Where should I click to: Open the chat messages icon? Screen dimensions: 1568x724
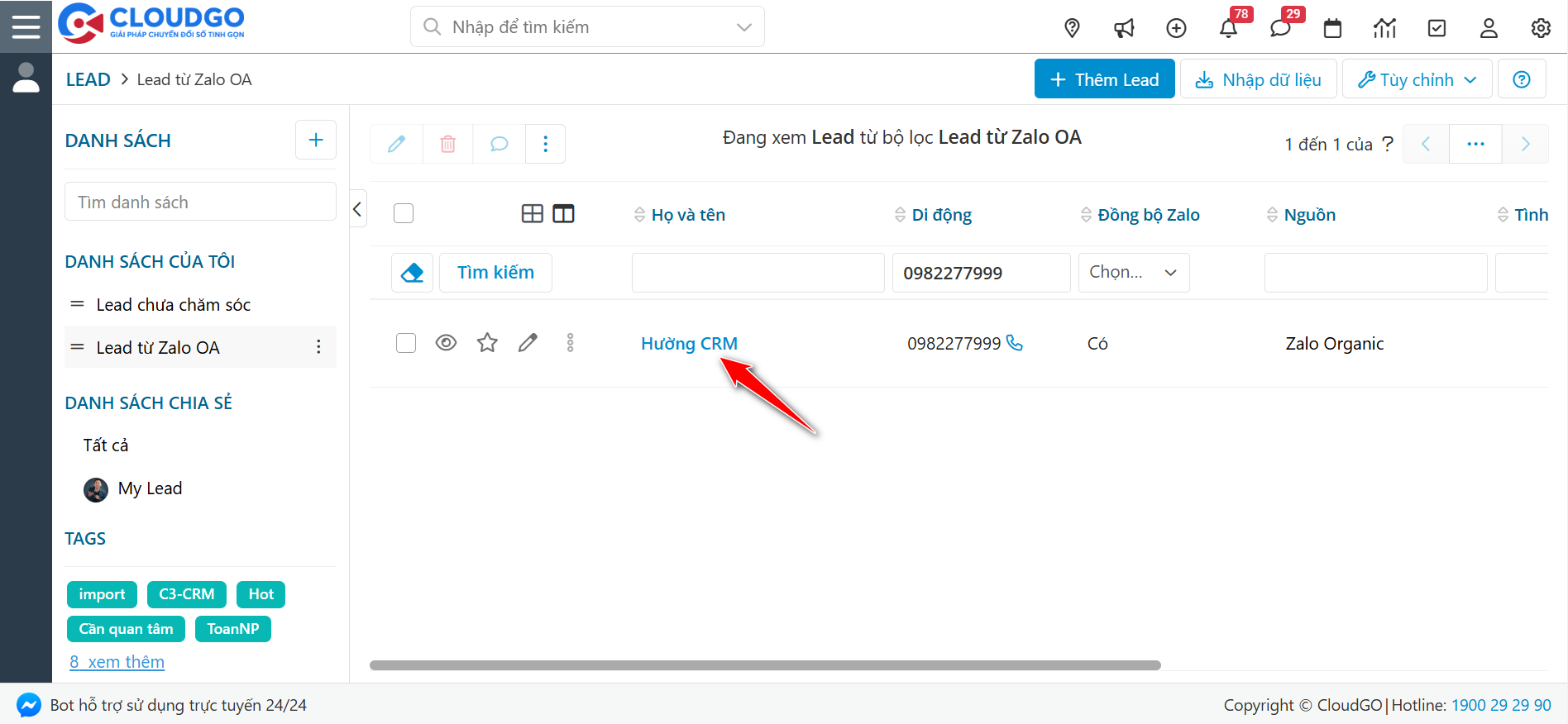(1280, 28)
